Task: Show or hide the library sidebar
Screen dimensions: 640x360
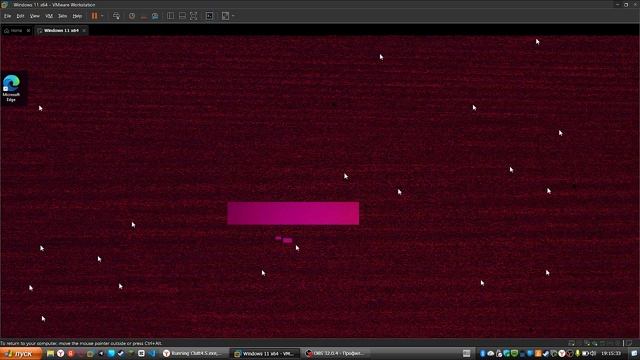Action: tap(171, 16)
